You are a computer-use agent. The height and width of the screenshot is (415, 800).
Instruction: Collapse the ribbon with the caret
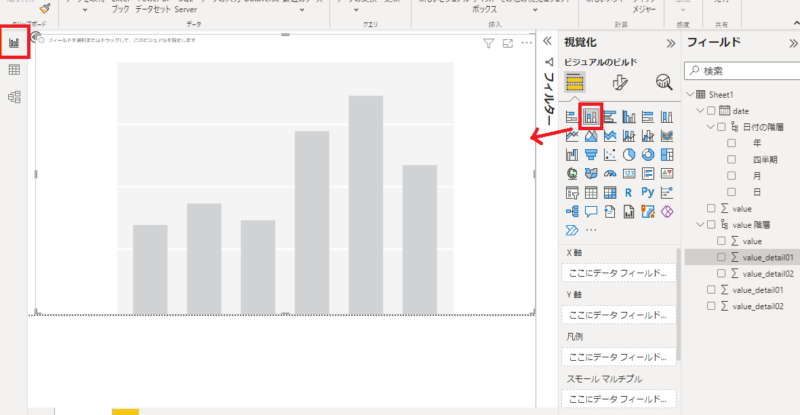click(796, 23)
